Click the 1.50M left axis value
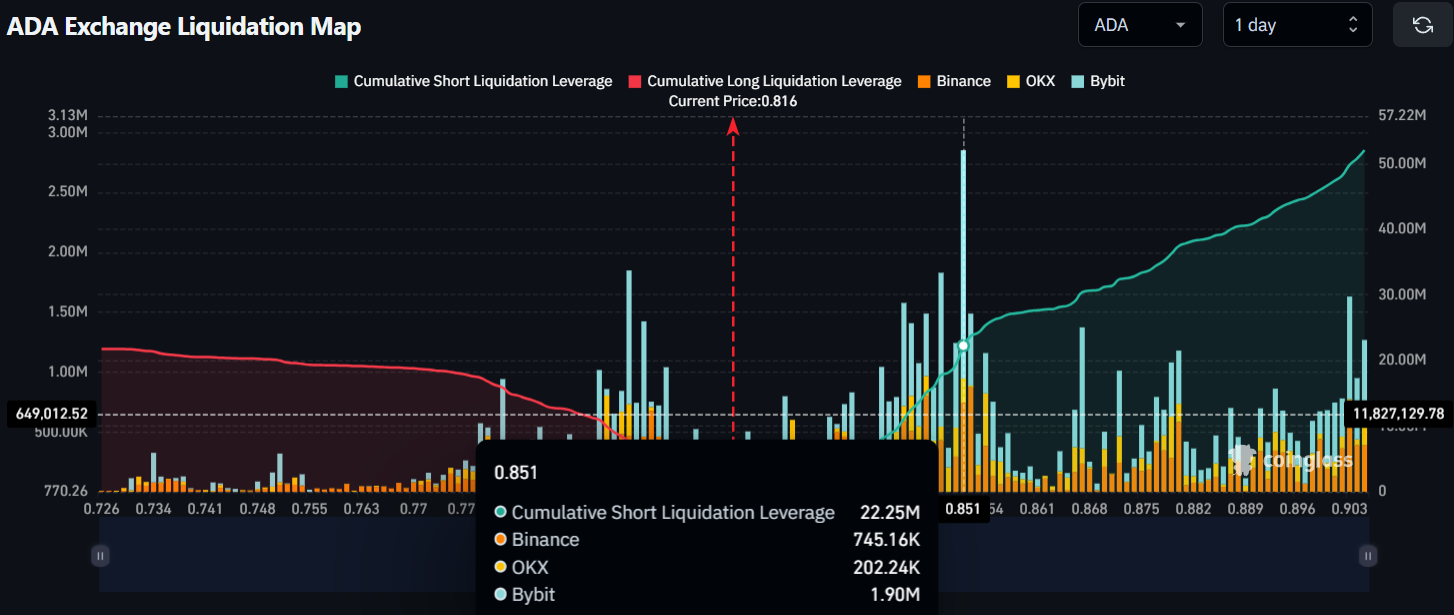Viewport: 1454px width, 615px height. (67, 311)
